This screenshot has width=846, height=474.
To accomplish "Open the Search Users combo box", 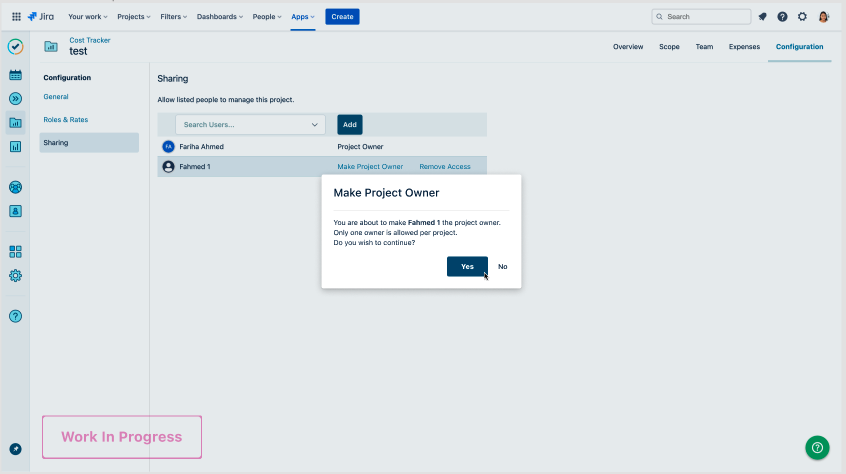I will (250, 125).
